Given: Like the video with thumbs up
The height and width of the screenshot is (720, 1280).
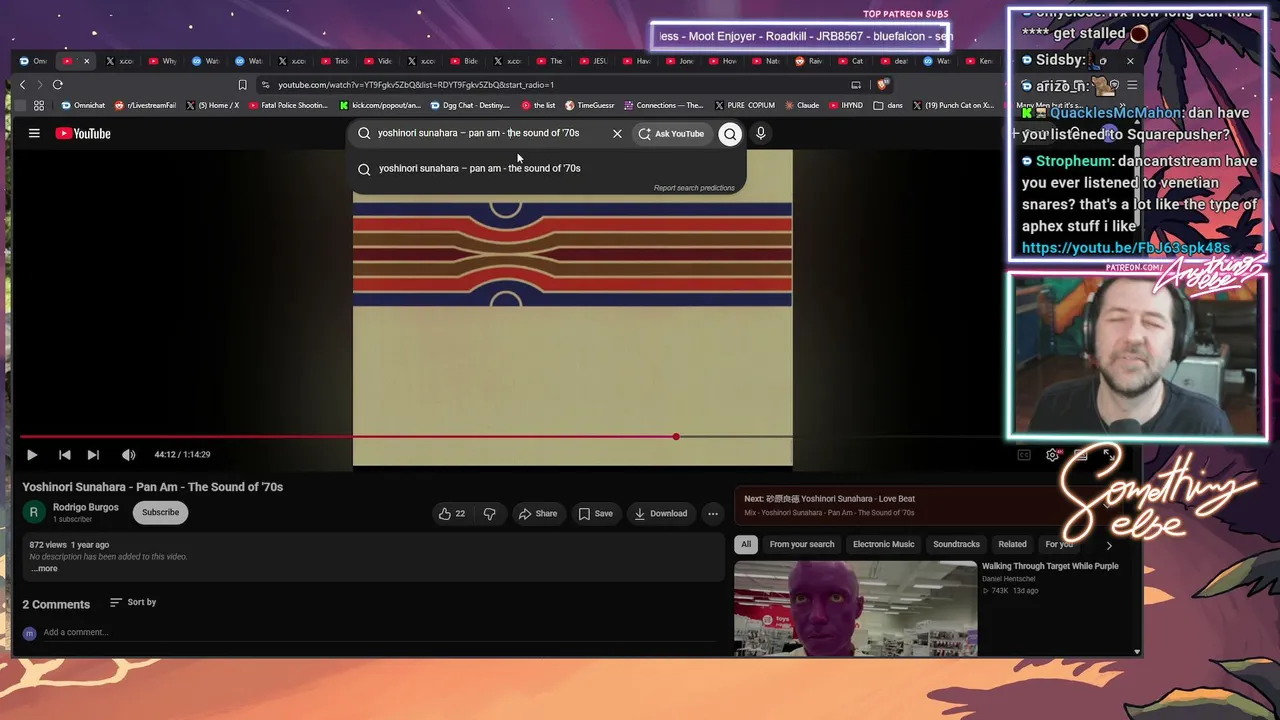Looking at the screenshot, I should coord(452,513).
